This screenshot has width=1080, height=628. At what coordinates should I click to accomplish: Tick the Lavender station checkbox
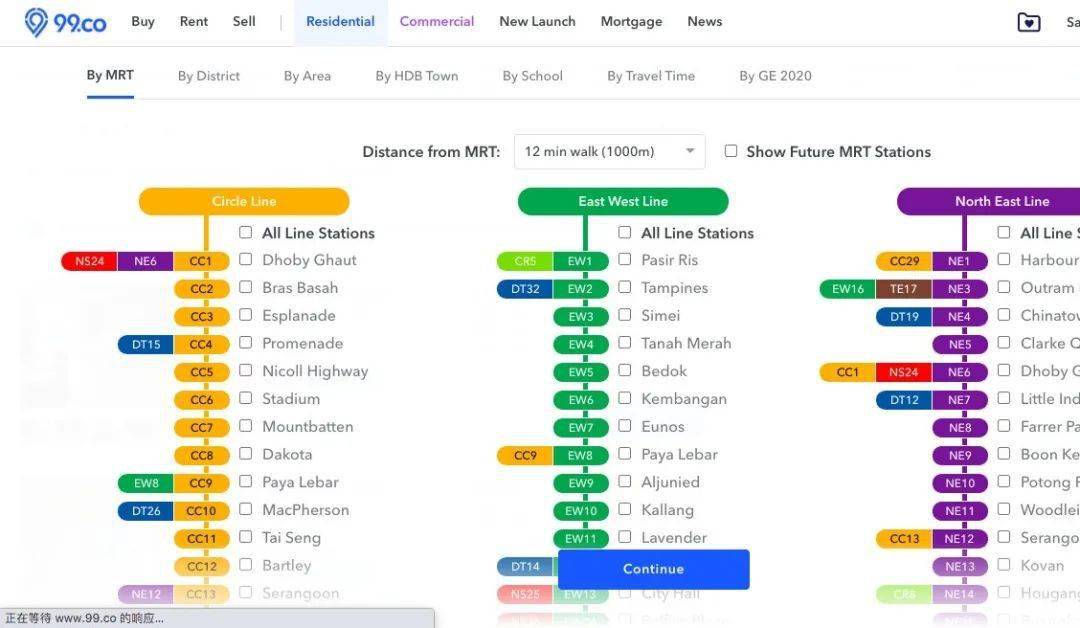click(x=625, y=537)
